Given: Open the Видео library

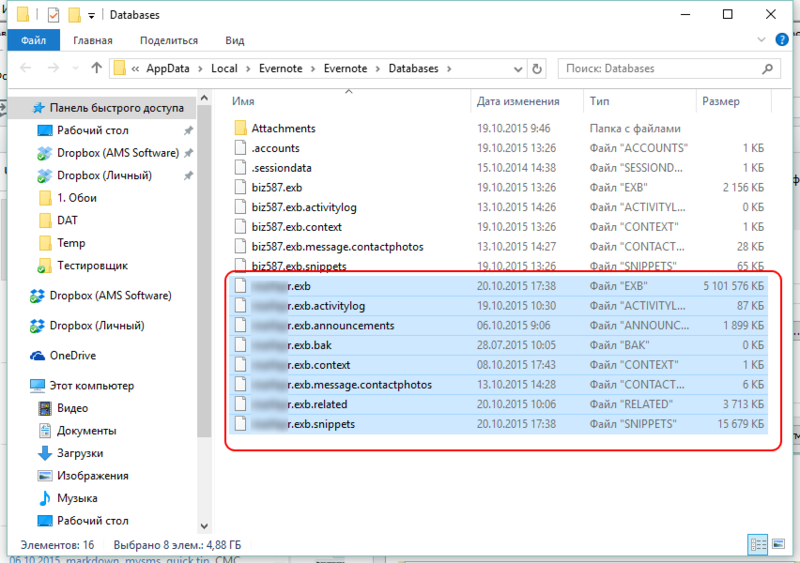Looking at the screenshot, I should pos(72,408).
